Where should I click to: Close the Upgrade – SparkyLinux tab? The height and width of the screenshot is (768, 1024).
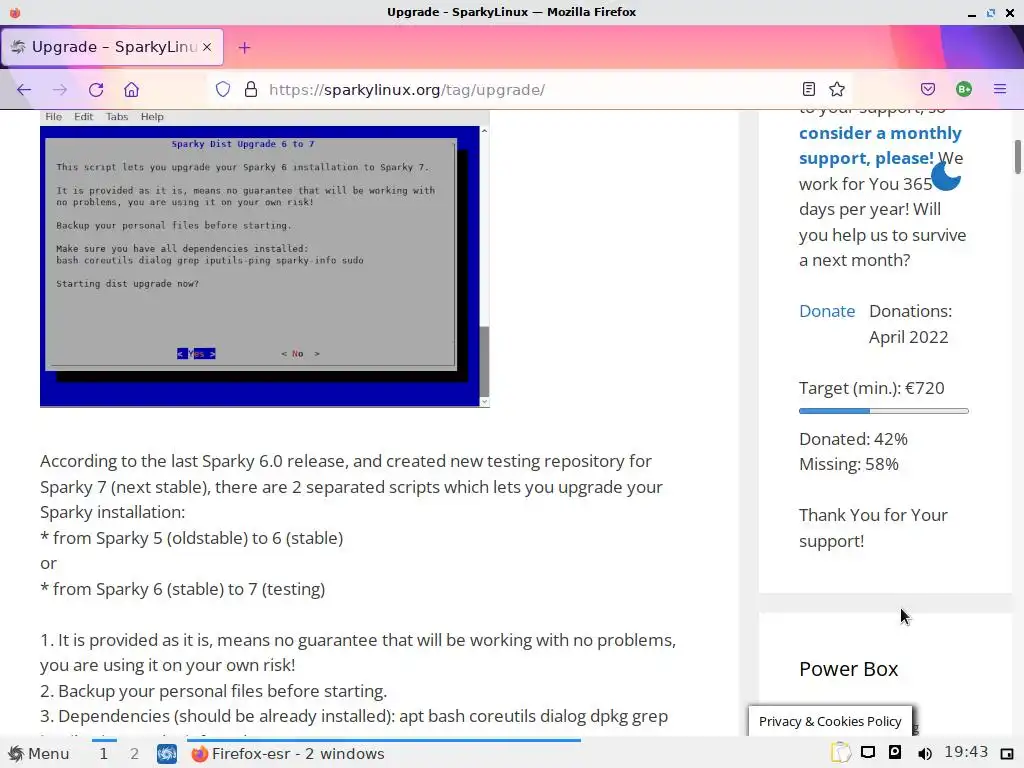pos(207,47)
